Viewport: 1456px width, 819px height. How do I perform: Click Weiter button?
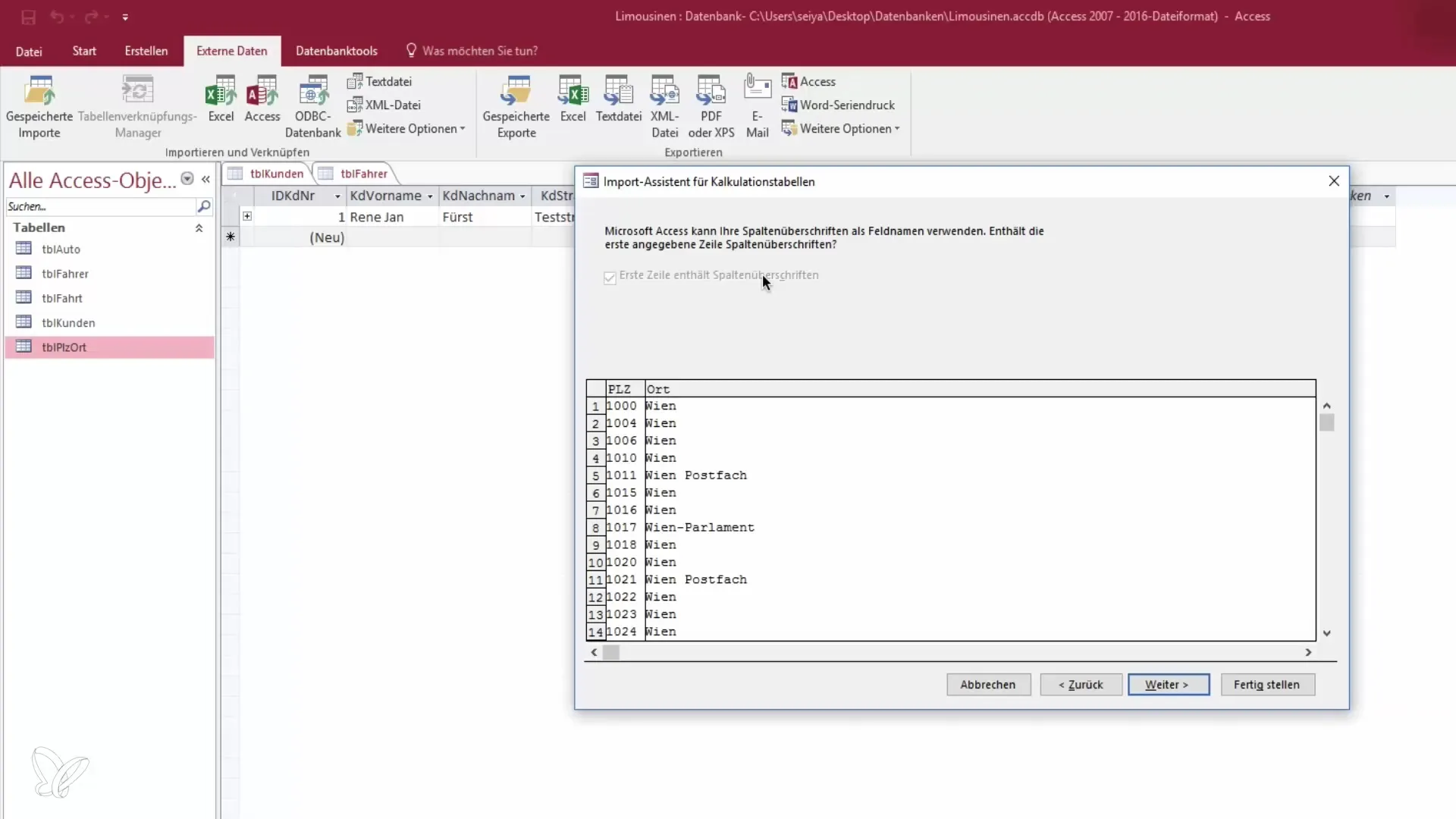point(1168,685)
